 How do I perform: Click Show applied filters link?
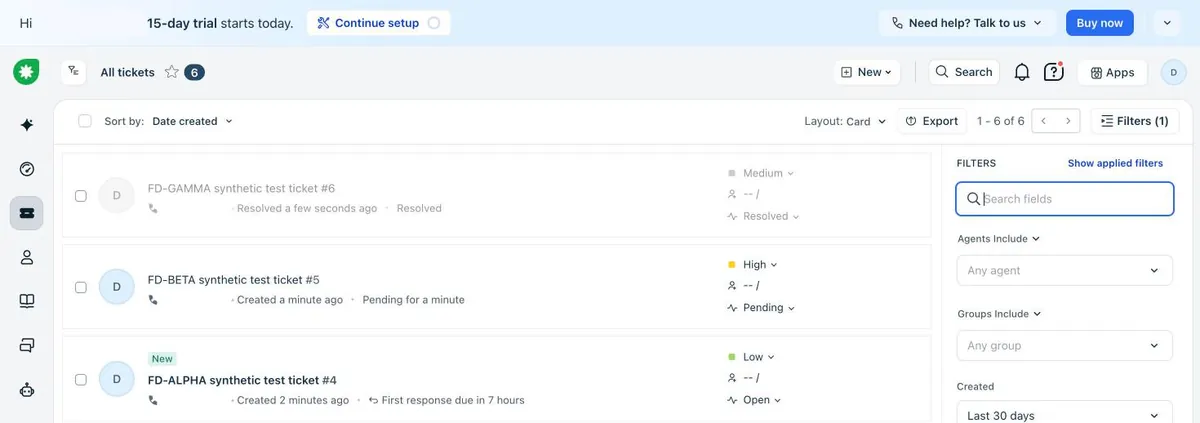pyautogui.click(x=1115, y=163)
